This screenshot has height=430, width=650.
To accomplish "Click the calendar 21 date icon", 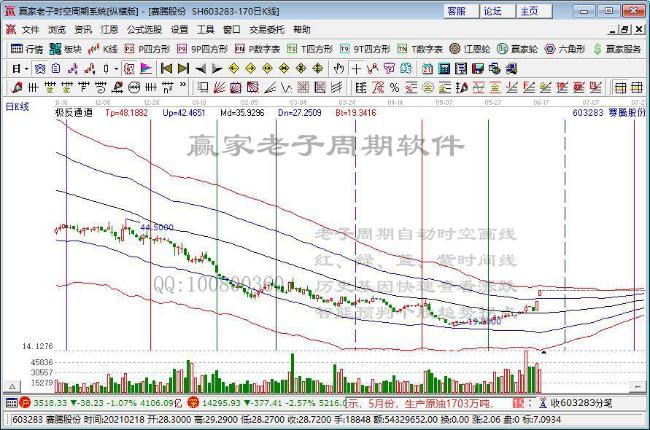I will (x=427, y=69).
